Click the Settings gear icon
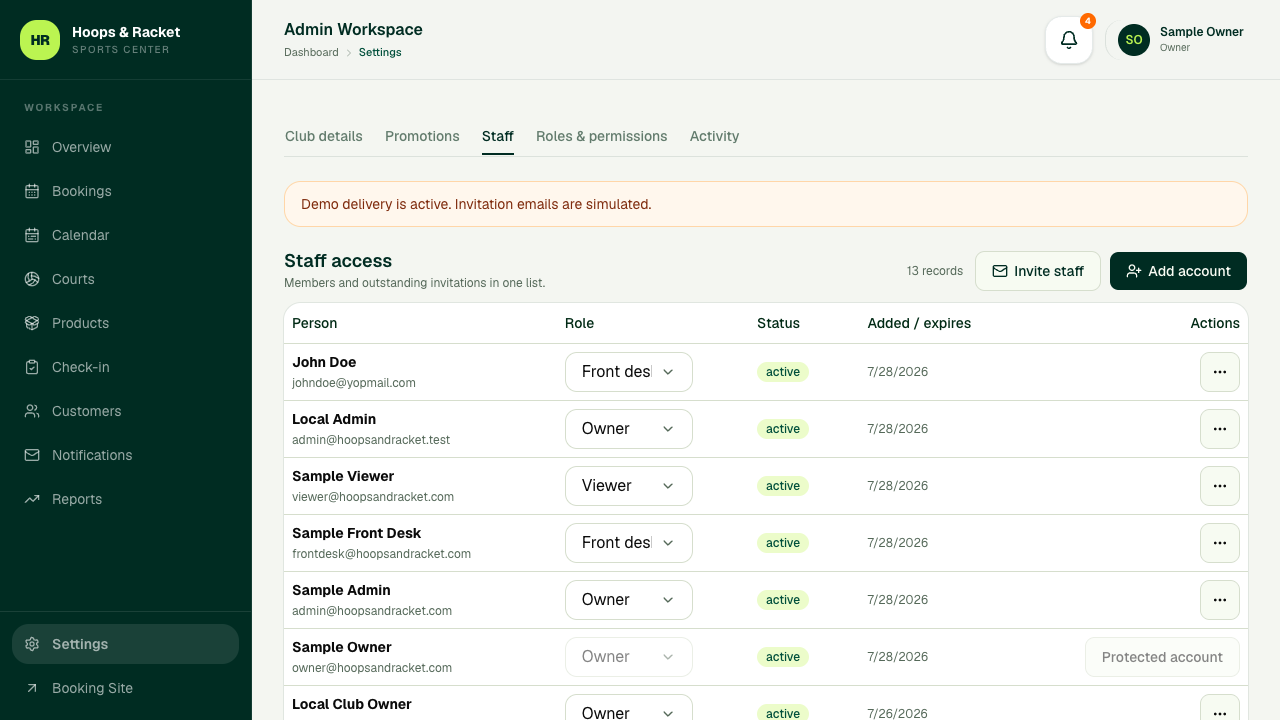The image size is (1280, 720). [32, 644]
